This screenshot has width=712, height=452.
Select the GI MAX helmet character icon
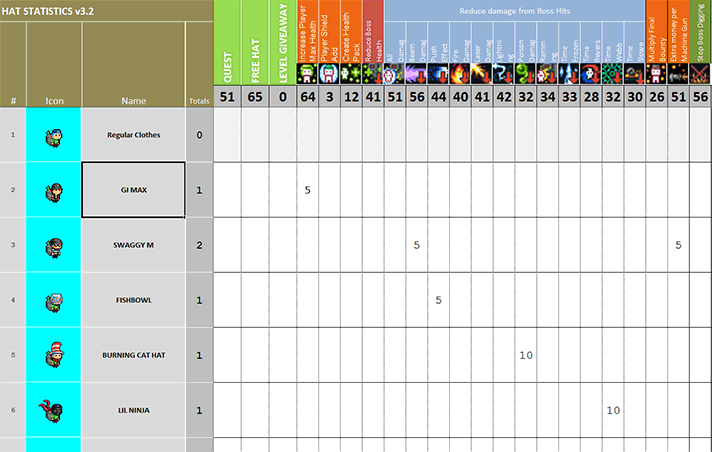point(54,192)
